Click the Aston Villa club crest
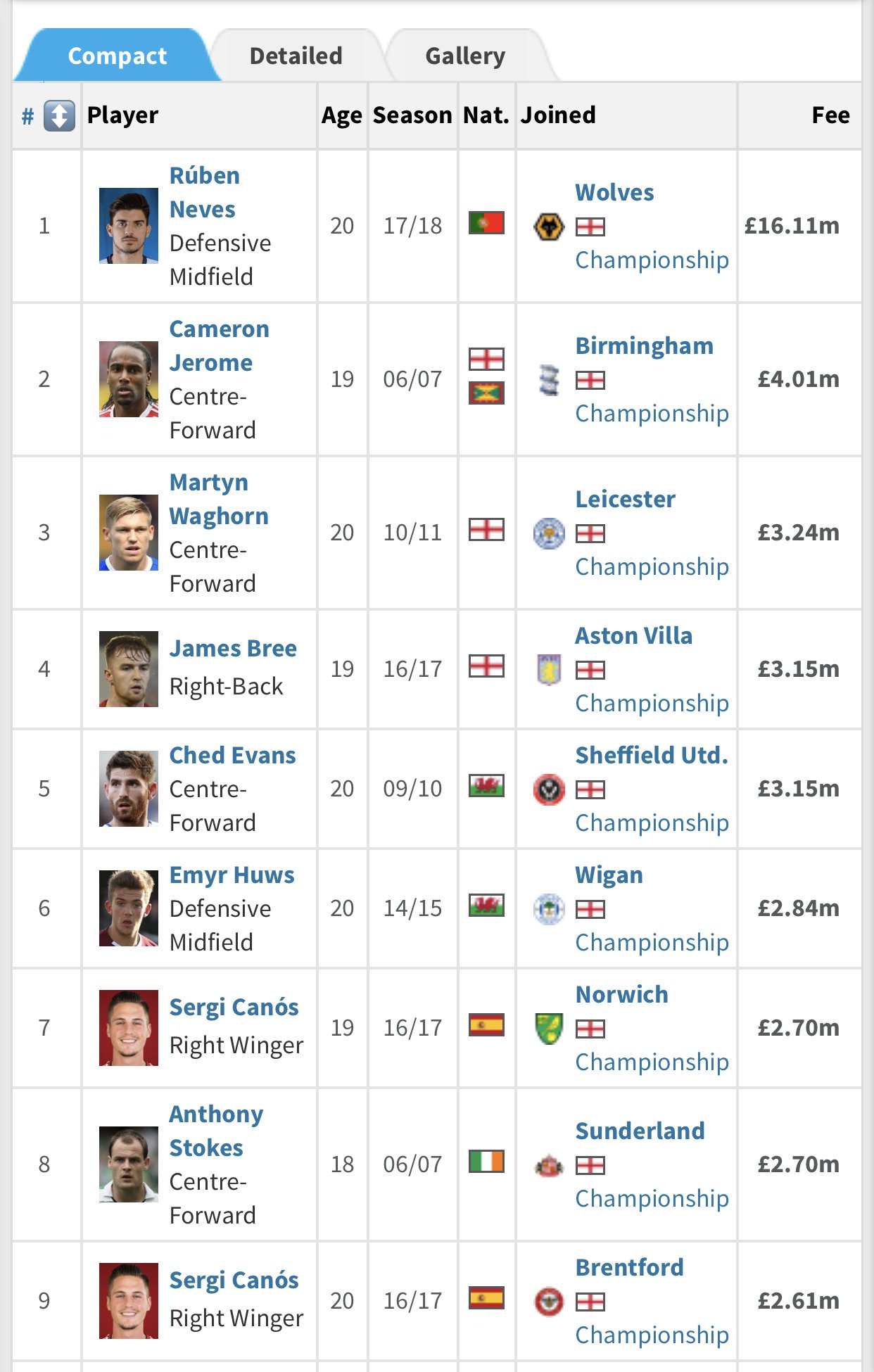Viewport: 874px width, 1372px height. (x=549, y=669)
